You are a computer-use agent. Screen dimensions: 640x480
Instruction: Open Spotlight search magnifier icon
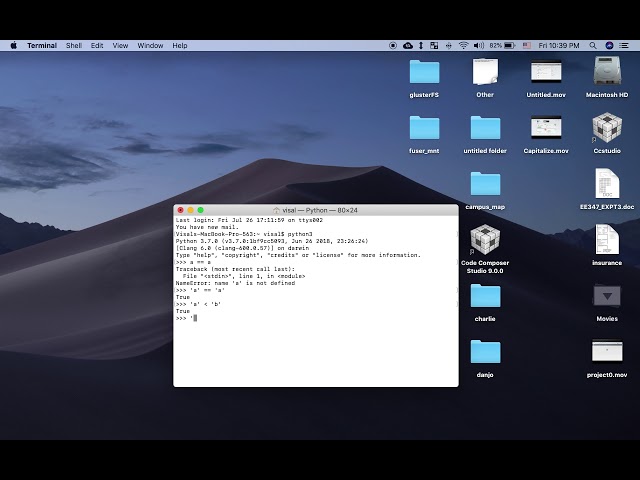[595, 45]
